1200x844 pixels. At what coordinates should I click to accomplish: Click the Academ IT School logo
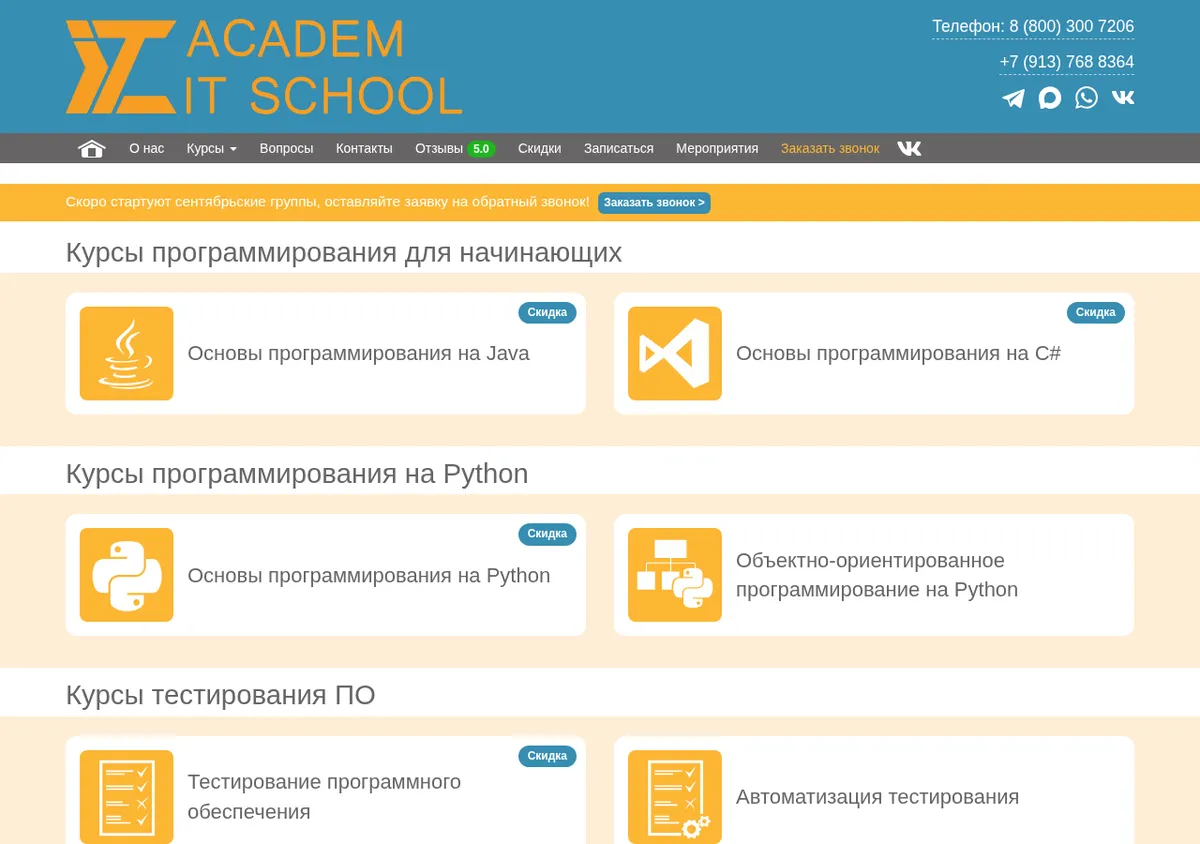(264, 67)
